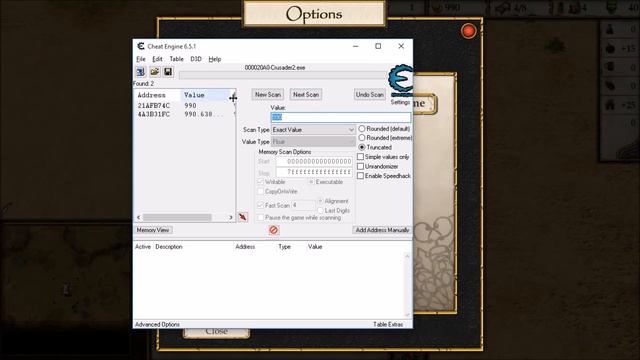Click the Value input field

coord(340,117)
